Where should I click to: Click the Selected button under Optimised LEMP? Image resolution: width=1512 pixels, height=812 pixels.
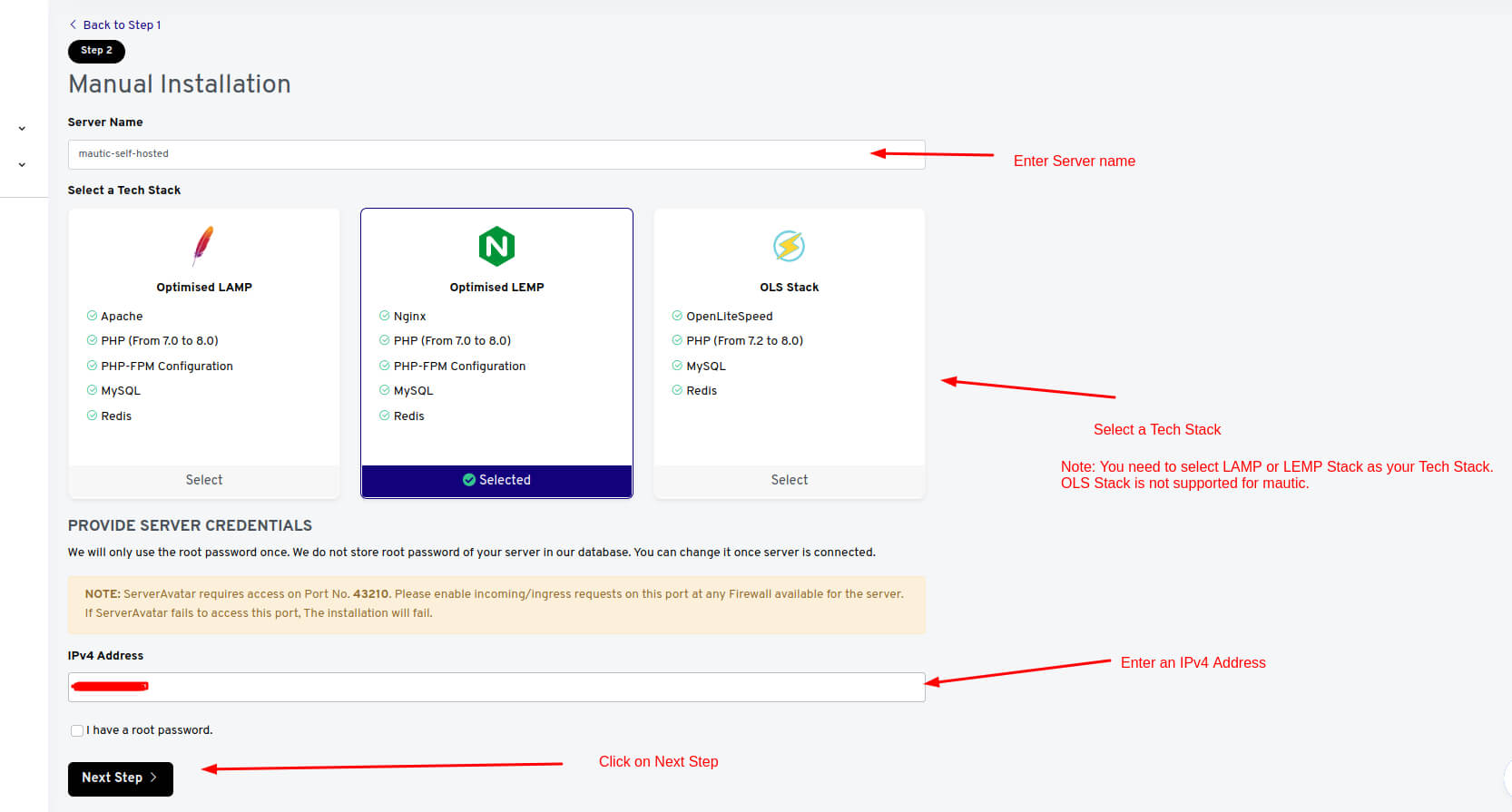point(496,480)
